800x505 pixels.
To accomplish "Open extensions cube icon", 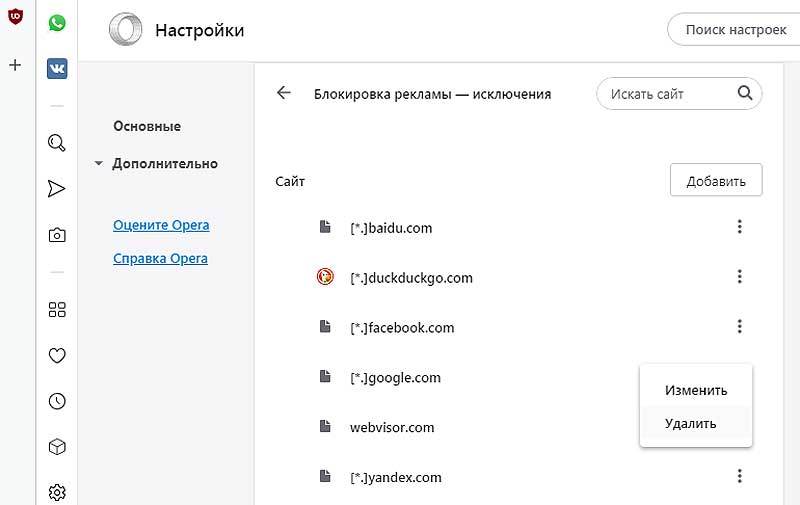I will 57,447.
